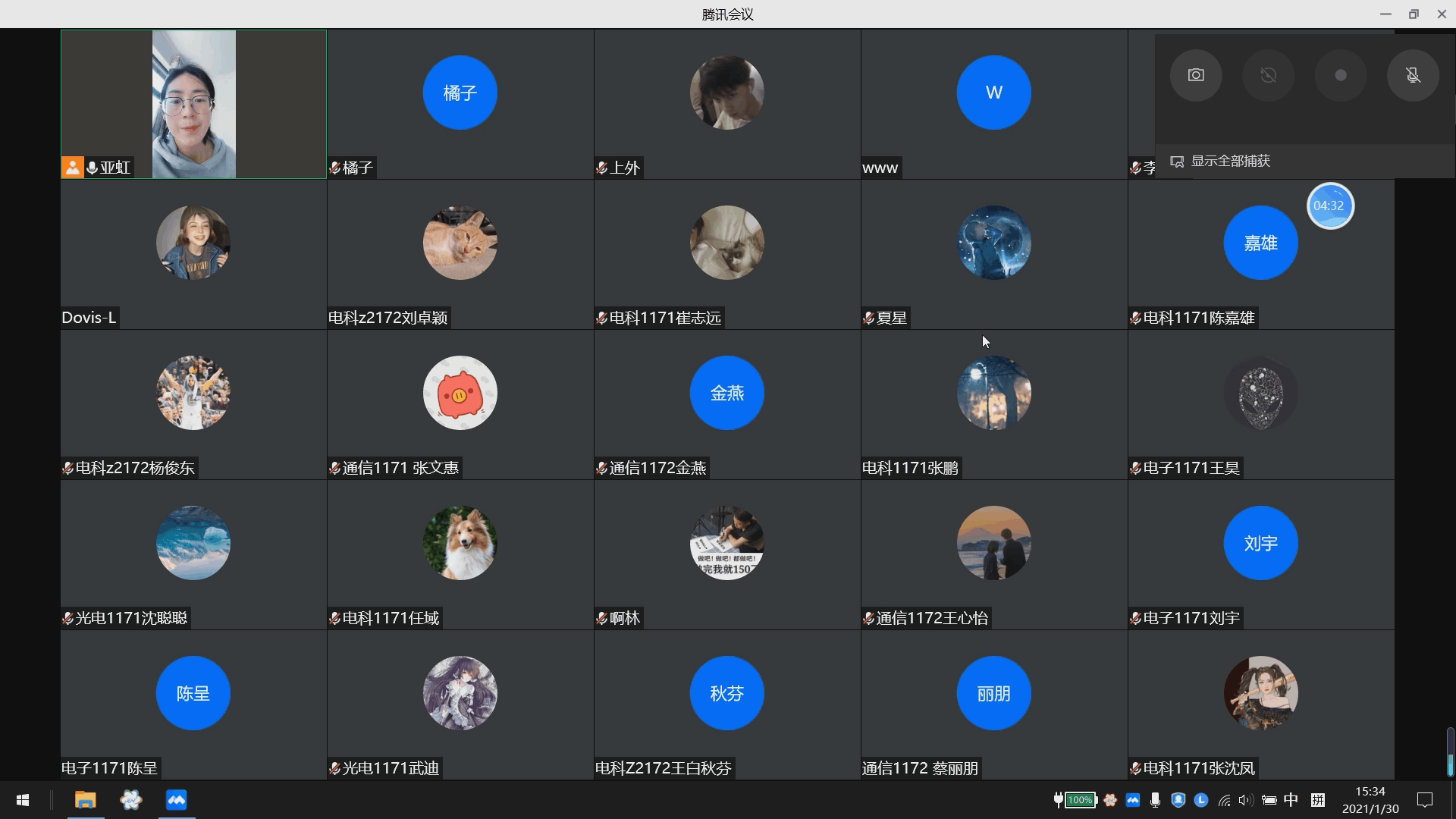Click the record last 30 seconds icon
The height and width of the screenshot is (819, 1456).
(1268, 75)
